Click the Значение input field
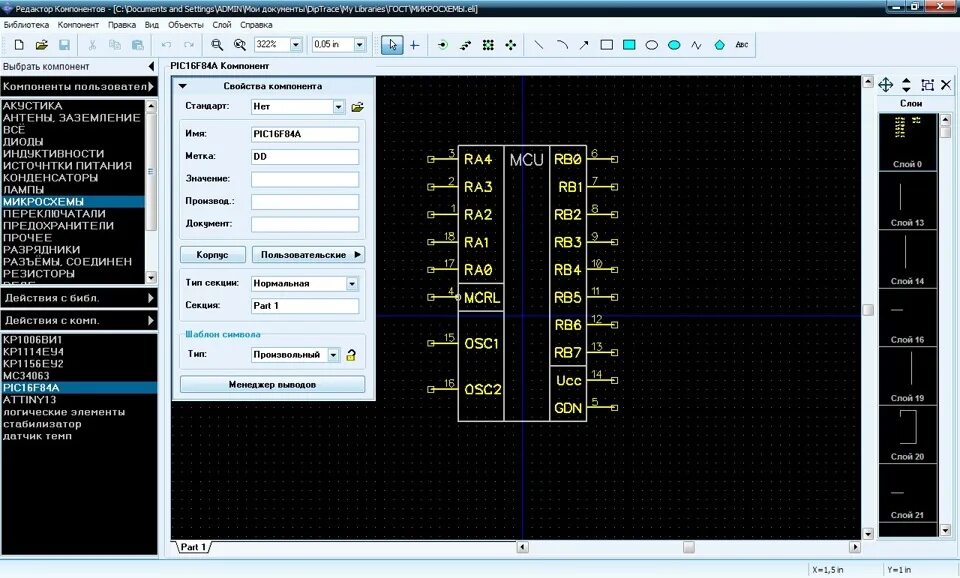This screenshot has height=578, width=960. [x=305, y=179]
